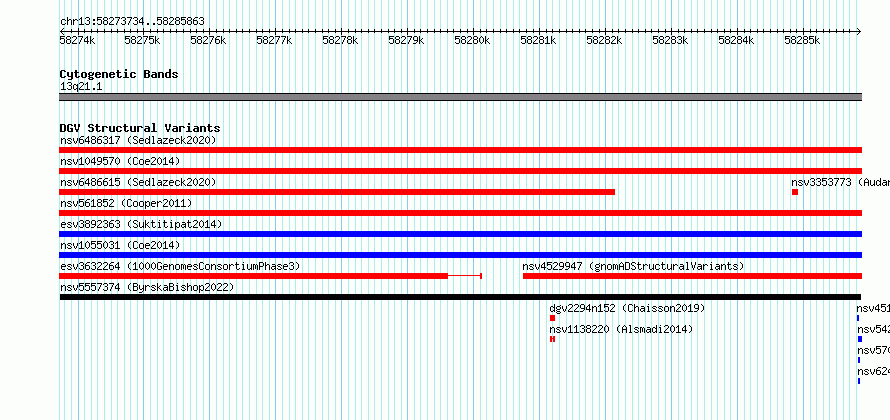Click the red bar under nsv6486317
Screen dimensions: 890x420
coord(460,150)
